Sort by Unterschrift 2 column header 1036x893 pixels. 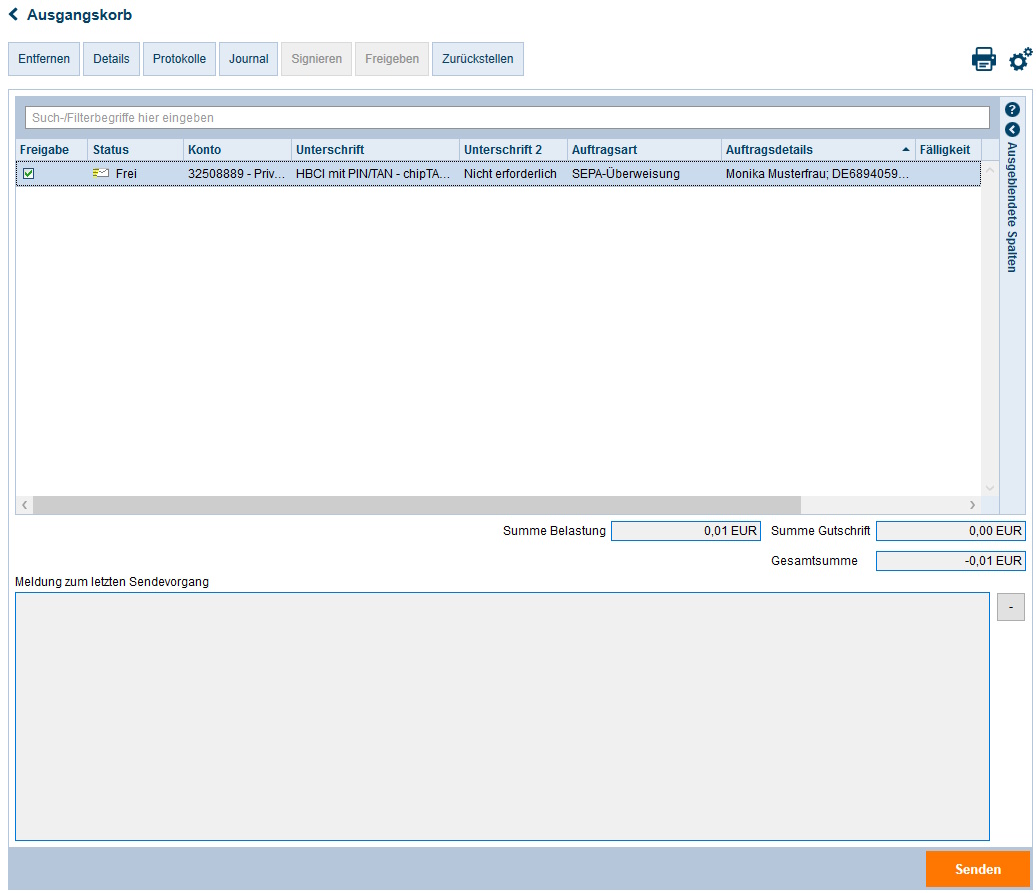(513, 150)
